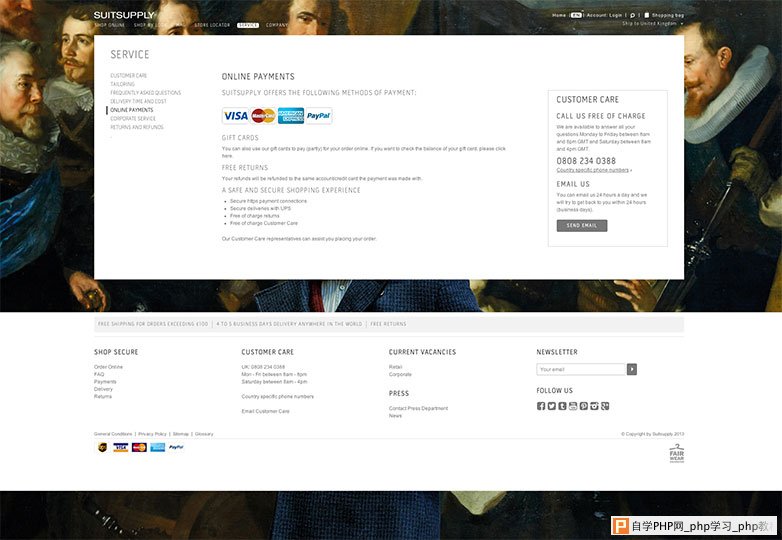
Task: Click the free shipping banner text
Action: 153,324
